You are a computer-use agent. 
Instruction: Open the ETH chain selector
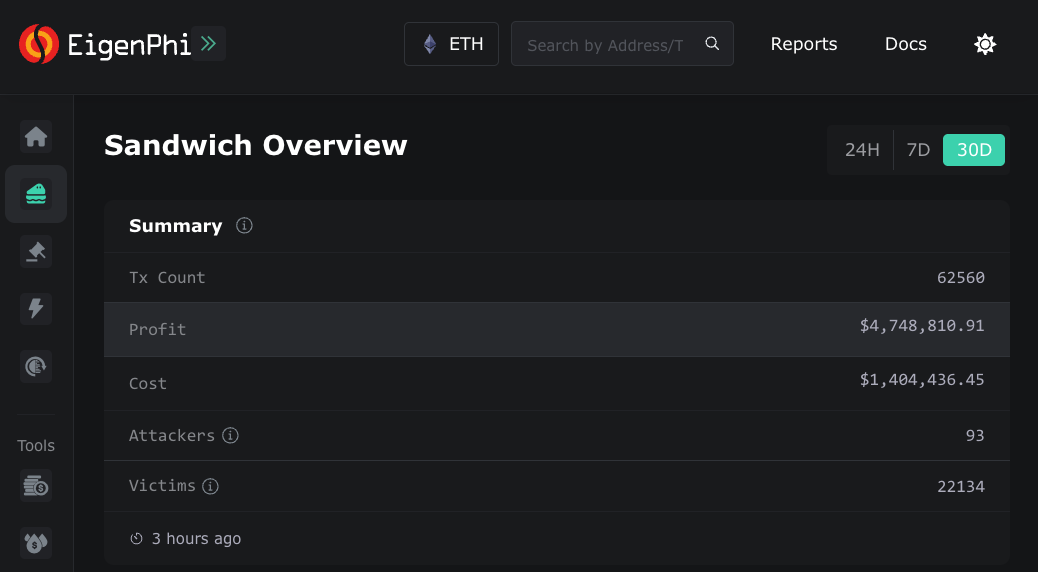click(x=451, y=44)
